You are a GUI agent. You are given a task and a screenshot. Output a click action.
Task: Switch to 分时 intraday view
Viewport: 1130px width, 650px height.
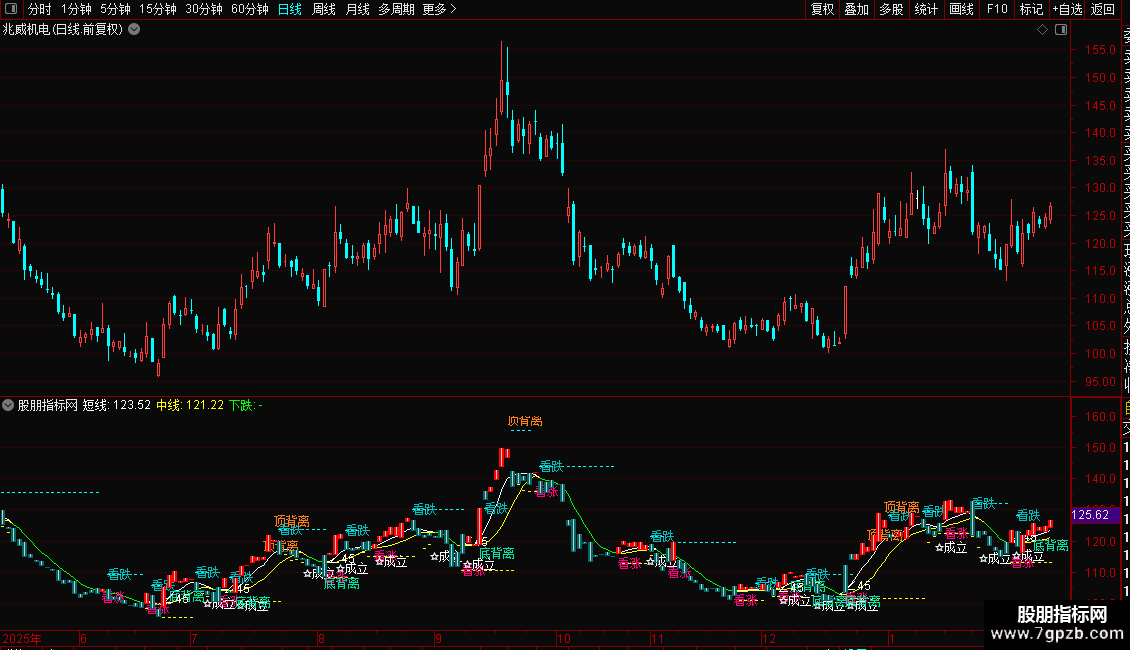click(40, 9)
